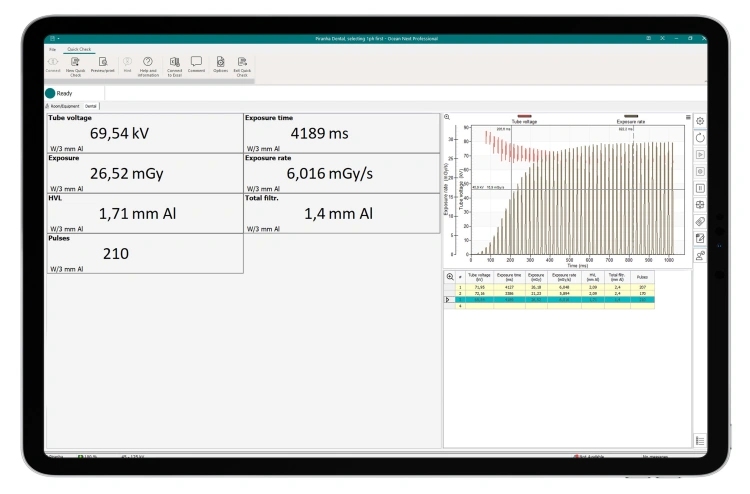The height and width of the screenshot is (494, 750).
Task: Open the chart hamburger menu
Action: click(x=688, y=117)
